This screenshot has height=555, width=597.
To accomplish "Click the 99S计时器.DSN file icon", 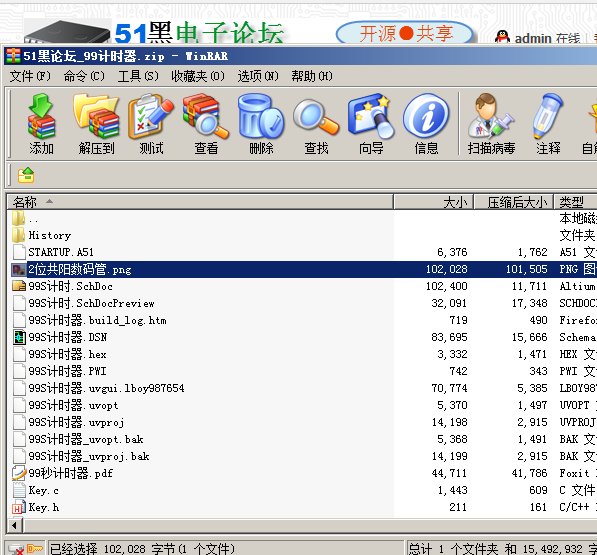I will click(19, 337).
